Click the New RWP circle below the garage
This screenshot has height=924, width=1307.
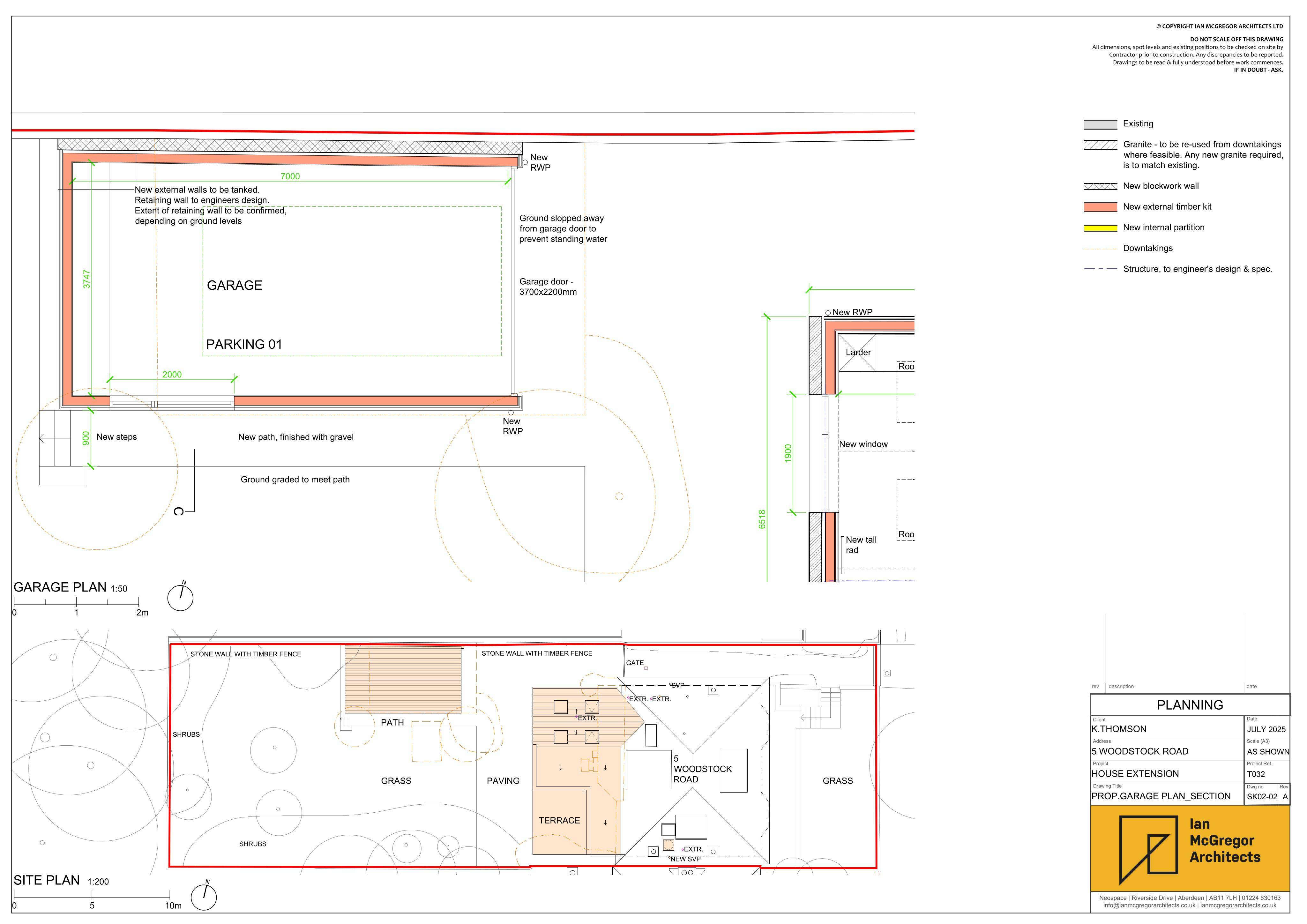click(511, 413)
